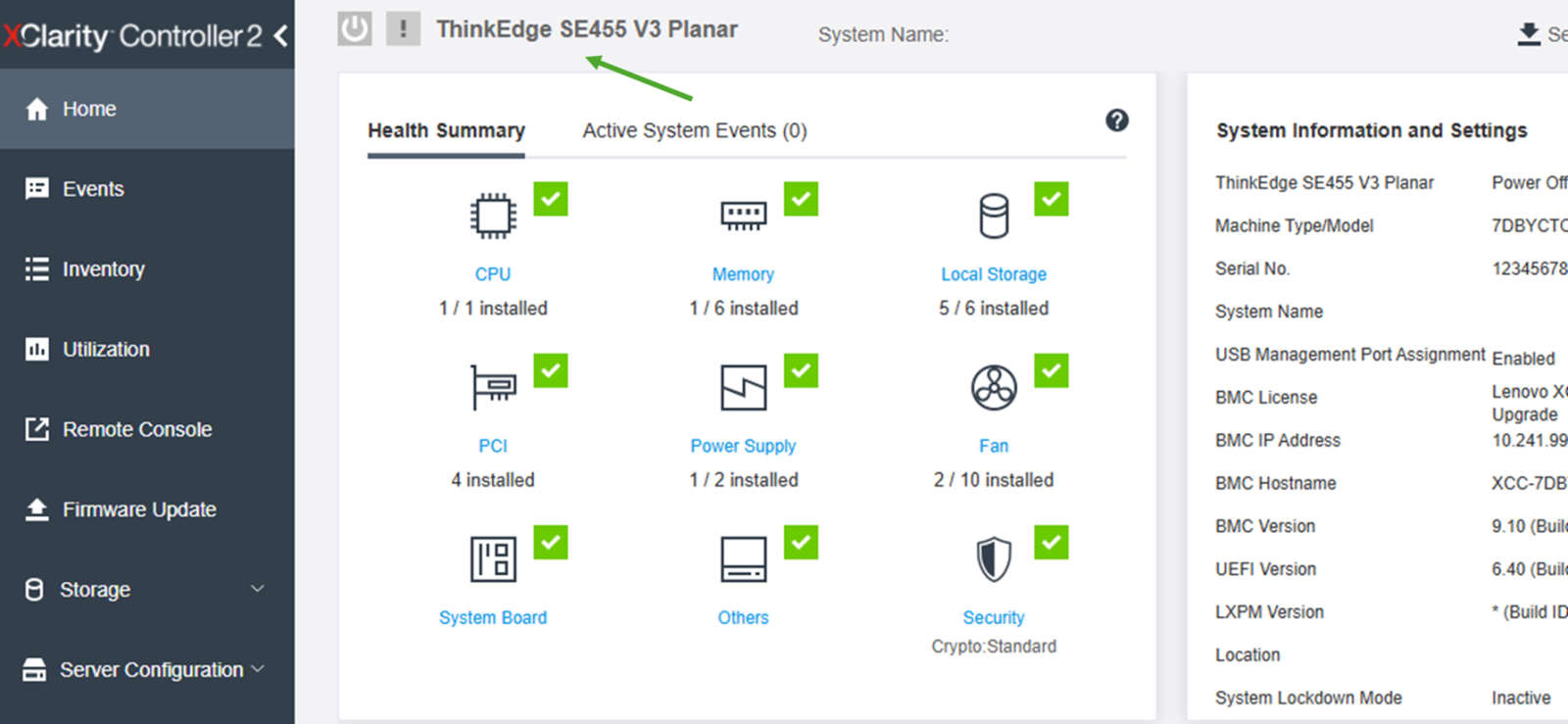Image resolution: width=1568 pixels, height=724 pixels.
Task: Open the Power Supply link
Action: point(743,446)
